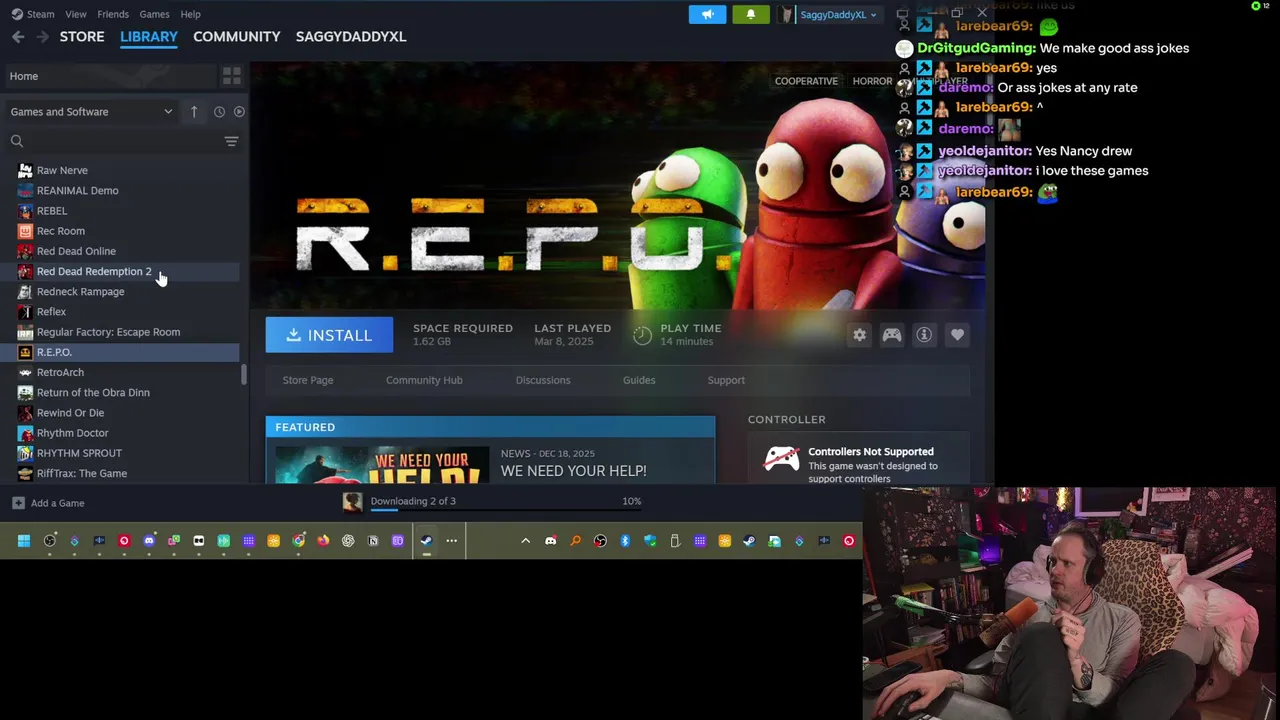Open the Windows Start button

click(x=24, y=541)
